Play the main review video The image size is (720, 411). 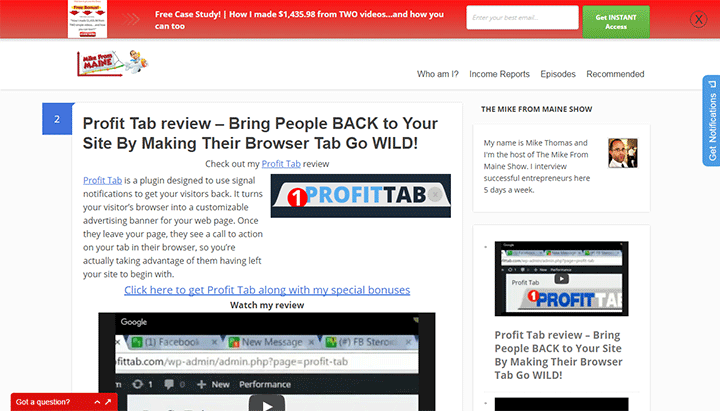point(267,403)
